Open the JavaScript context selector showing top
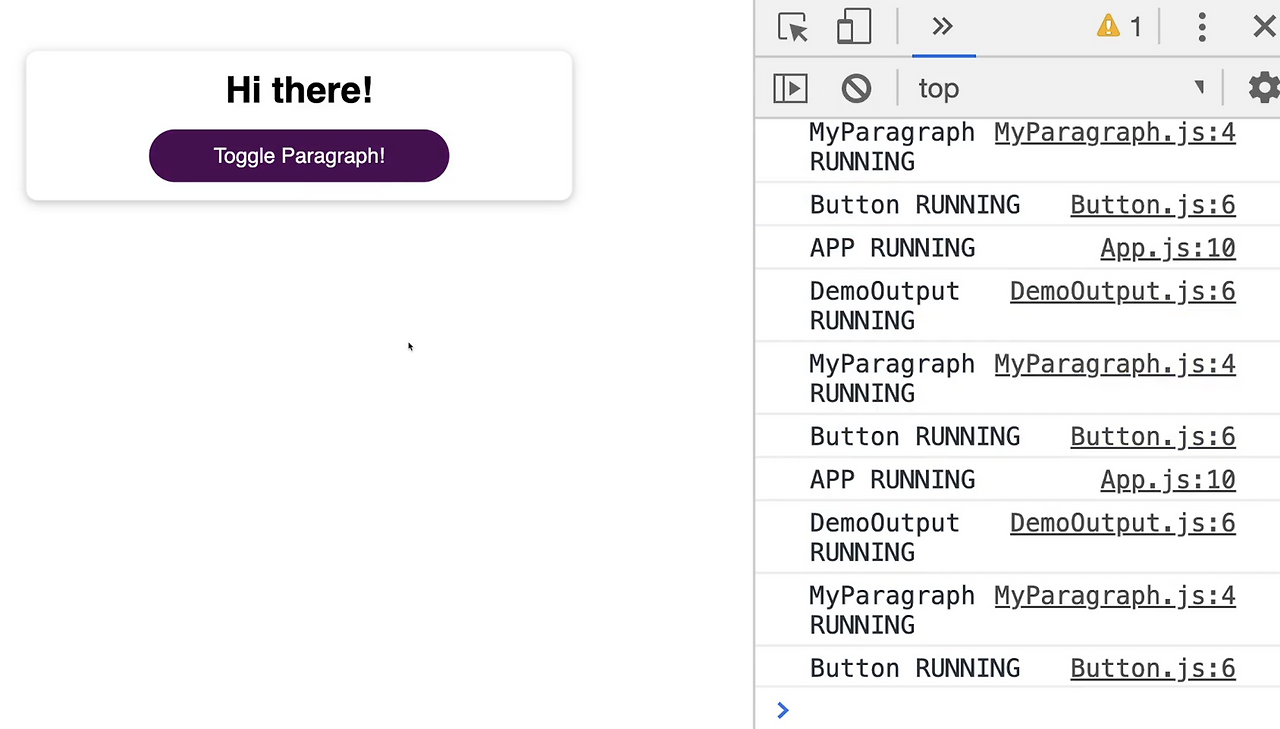This screenshot has height=729, width=1280. click(x=938, y=88)
